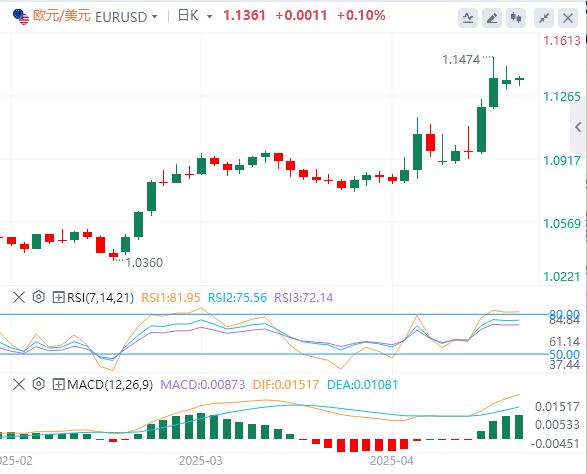The width and height of the screenshot is (587, 474).
Task: Click the 0.00533 MACD axis label
Action: point(557,425)
